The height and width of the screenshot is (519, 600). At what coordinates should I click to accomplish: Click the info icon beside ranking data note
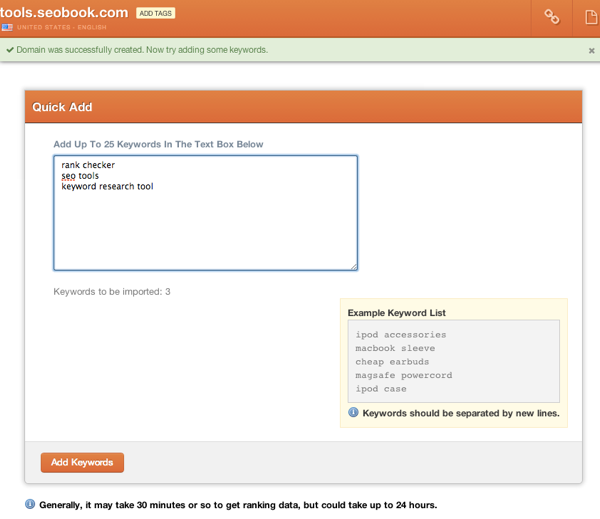click(x=30, y=504)
